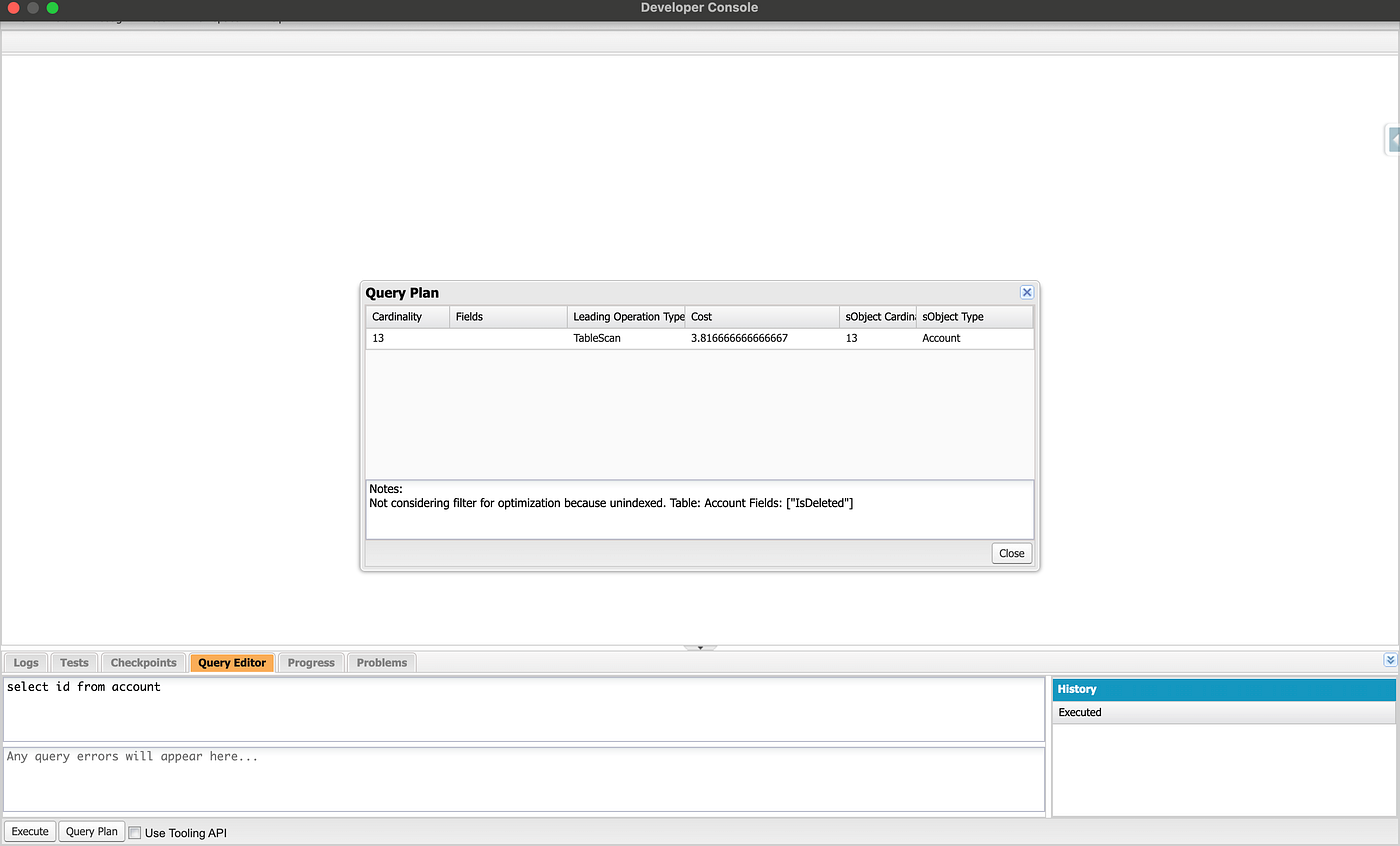Expand the right side panel arrow

pos(1393,140)
